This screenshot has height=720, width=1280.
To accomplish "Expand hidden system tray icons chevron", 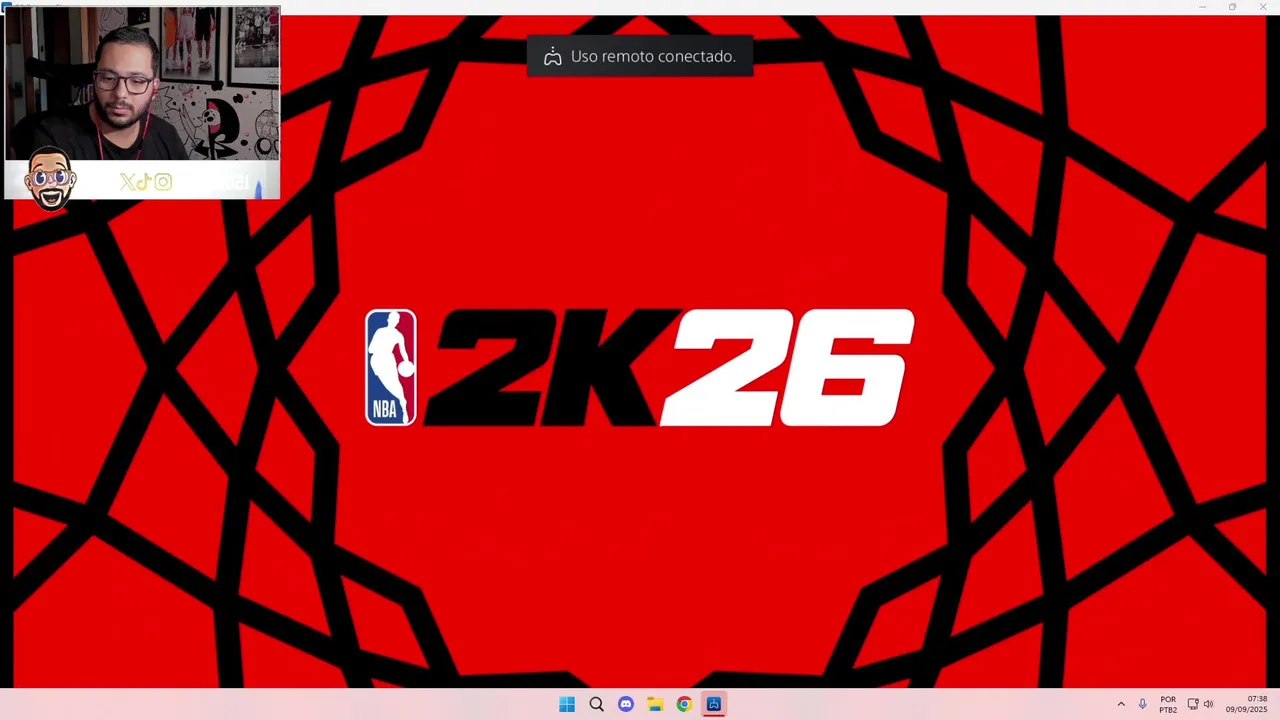I will (x=1121, y=704).
